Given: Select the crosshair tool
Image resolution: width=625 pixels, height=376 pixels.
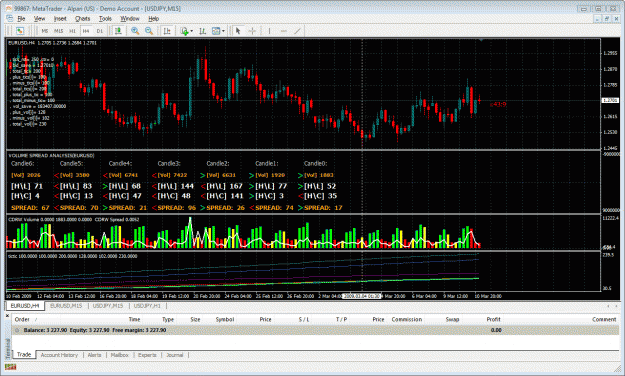Looking at the screenshot, I should pos(252,31).
